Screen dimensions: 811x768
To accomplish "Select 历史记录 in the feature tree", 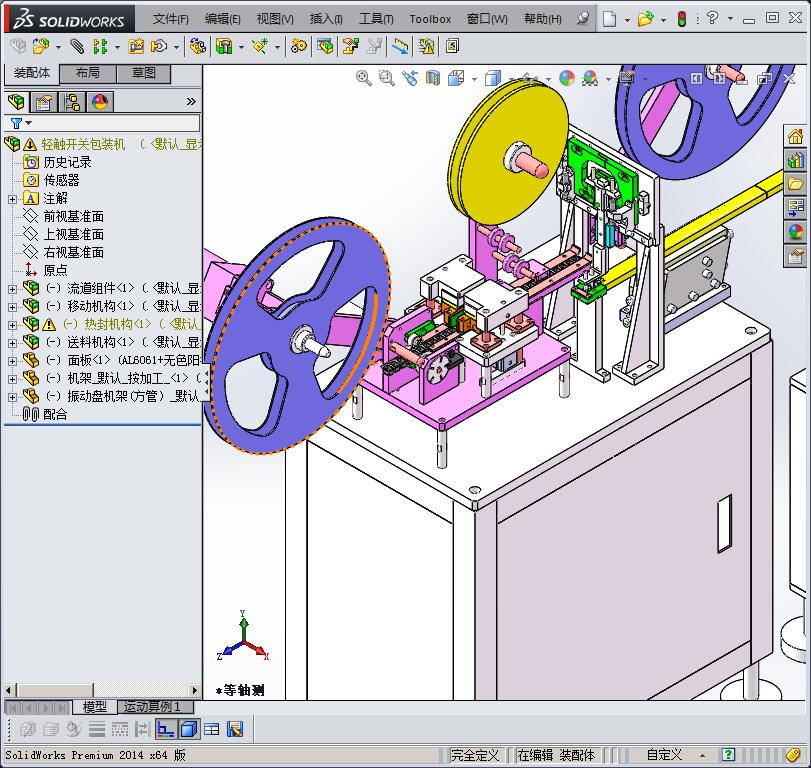I will 67,162.
